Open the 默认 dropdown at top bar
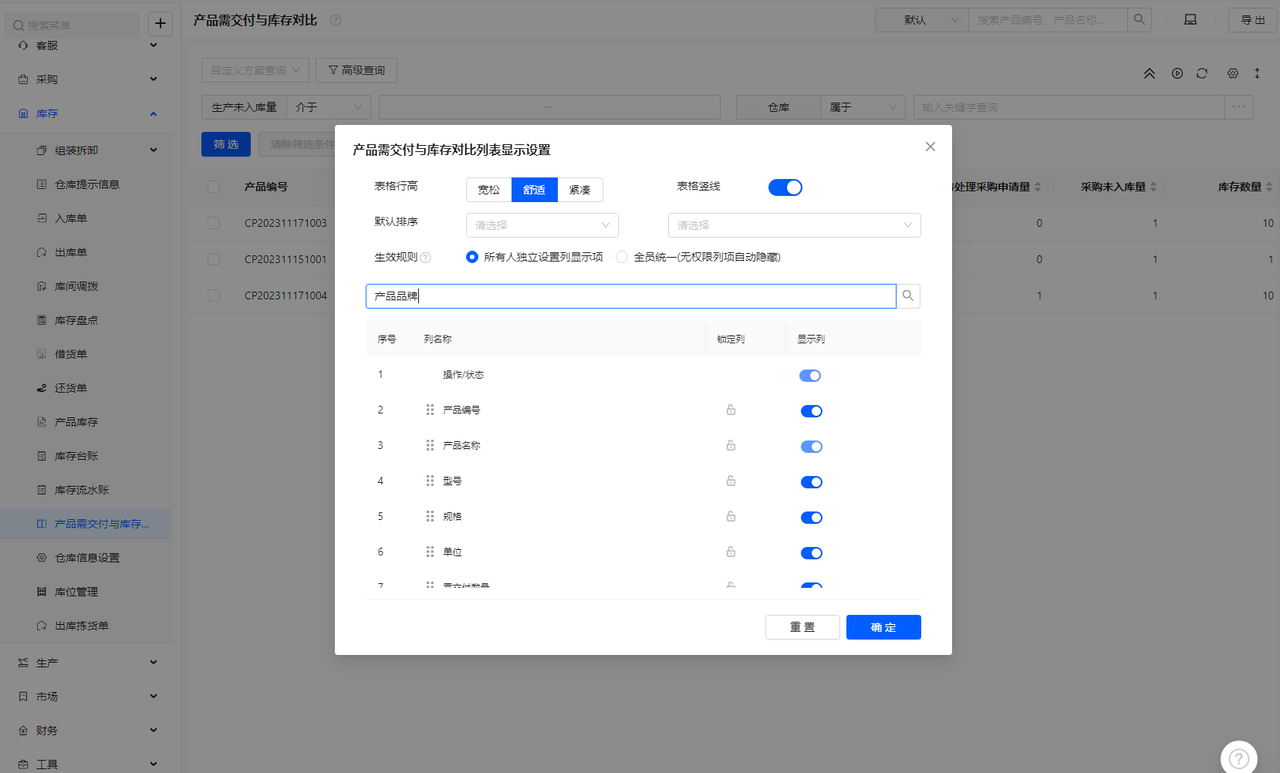Screen dimensions: 1280x773 tap(921, 20)
